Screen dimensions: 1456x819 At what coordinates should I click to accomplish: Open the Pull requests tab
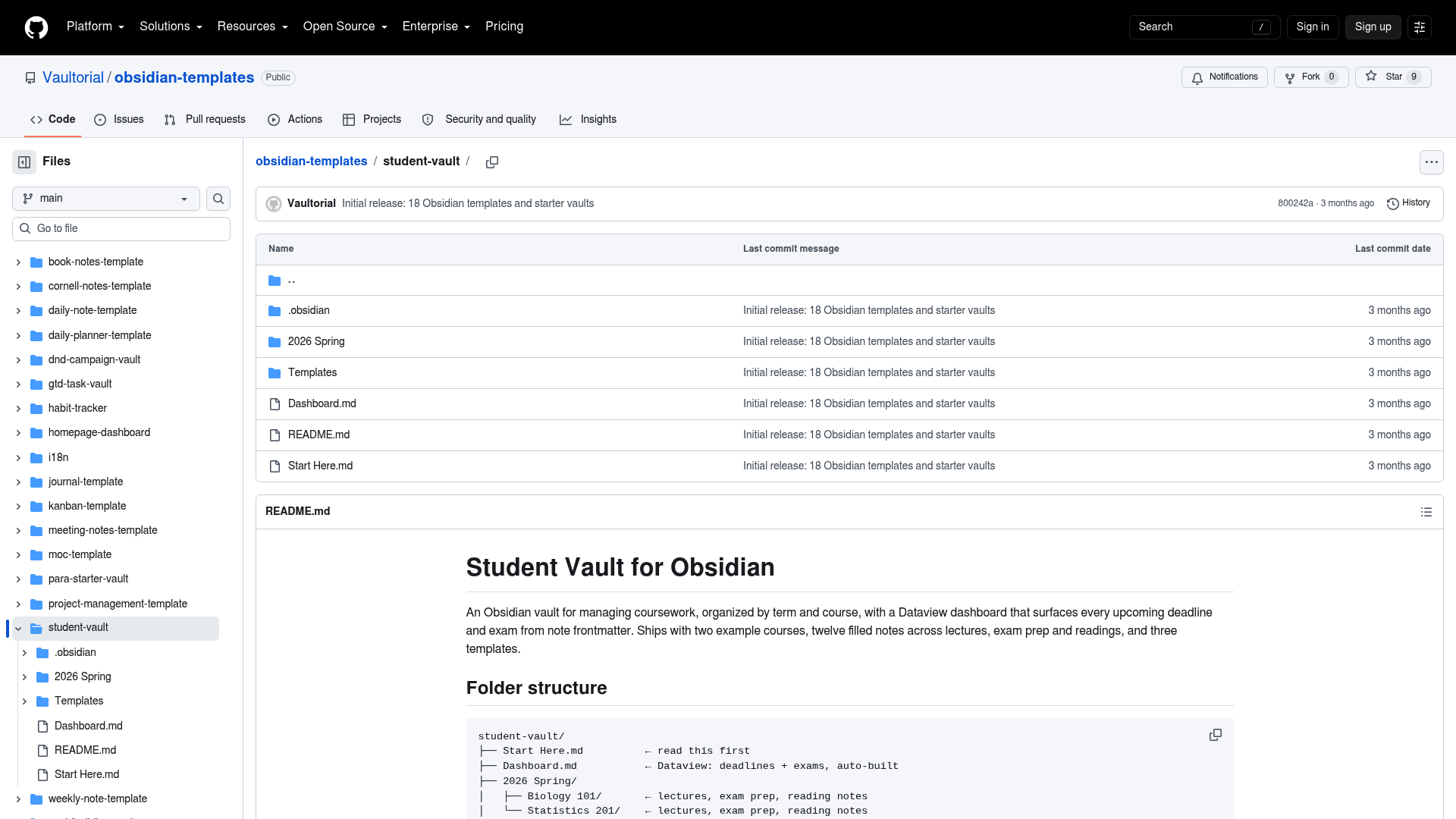point(205,120)
